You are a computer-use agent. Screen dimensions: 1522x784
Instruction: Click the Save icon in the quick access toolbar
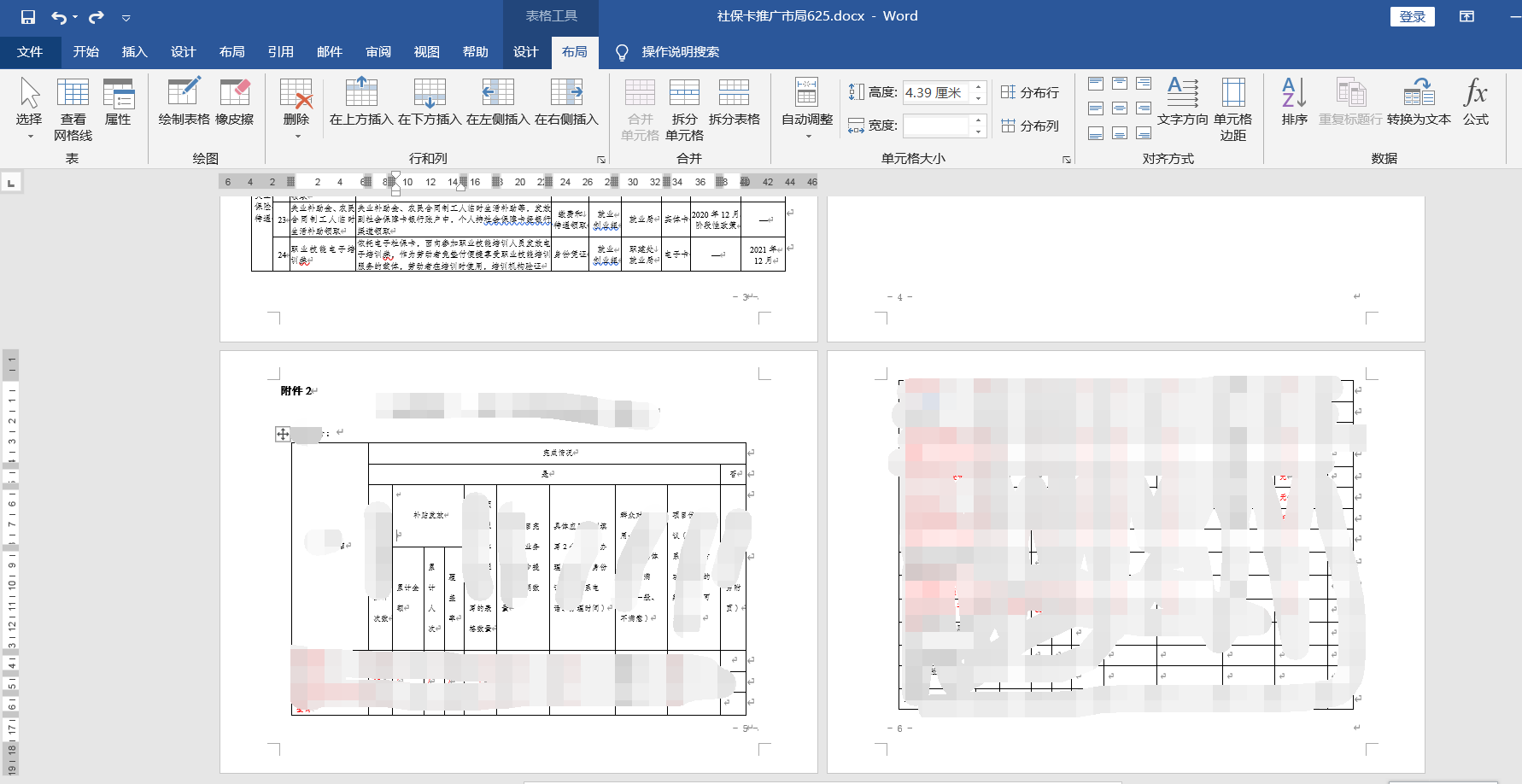(28, 17)
